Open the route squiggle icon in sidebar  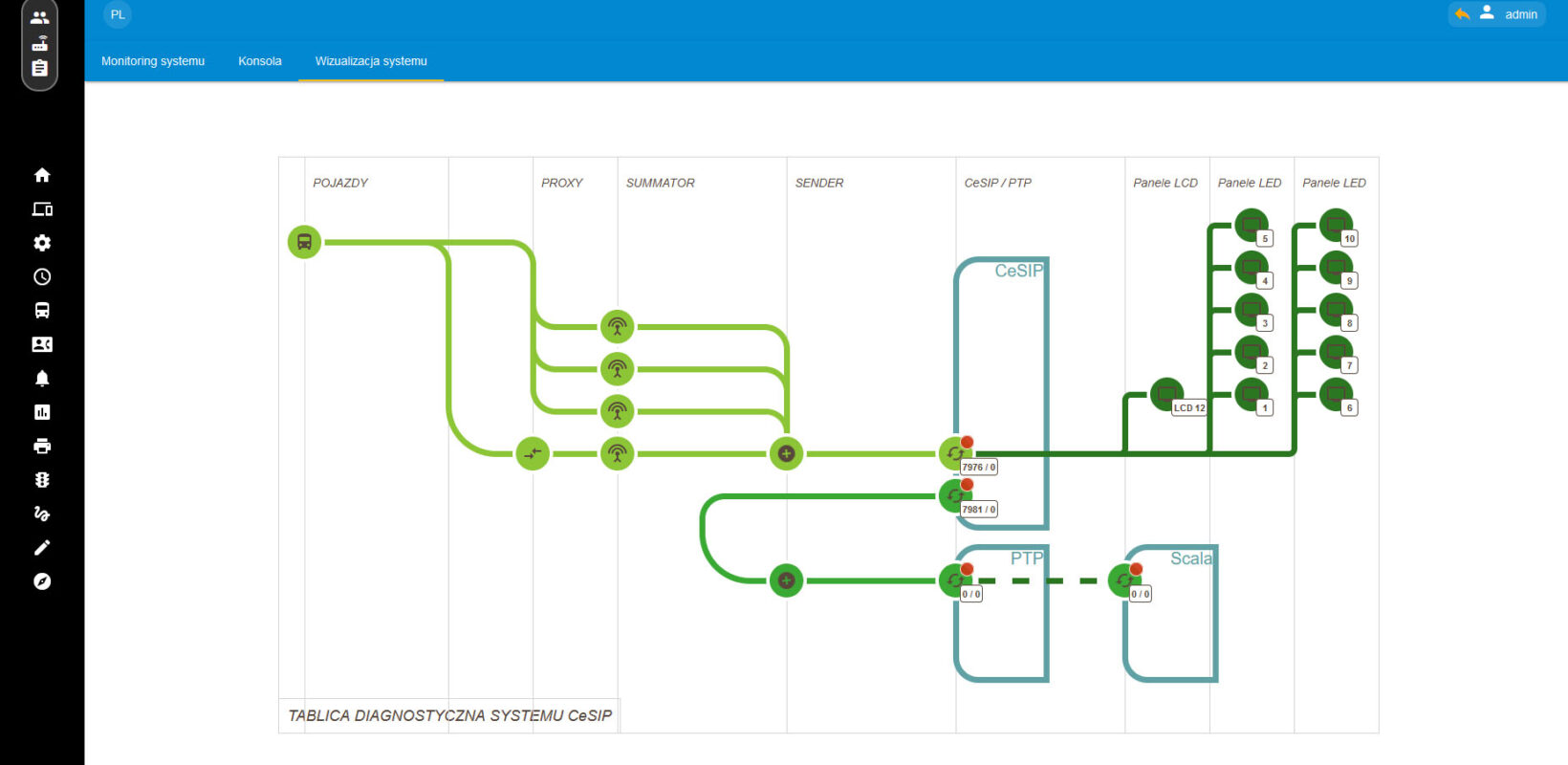tap(42, 514)
